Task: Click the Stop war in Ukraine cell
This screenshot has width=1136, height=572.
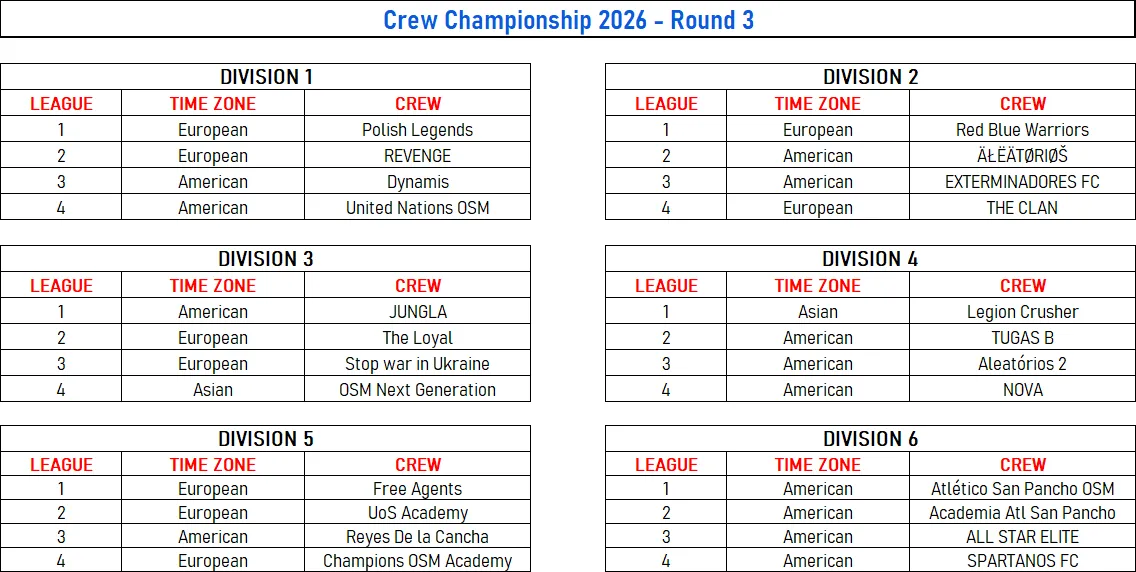Action: (417, 363)
